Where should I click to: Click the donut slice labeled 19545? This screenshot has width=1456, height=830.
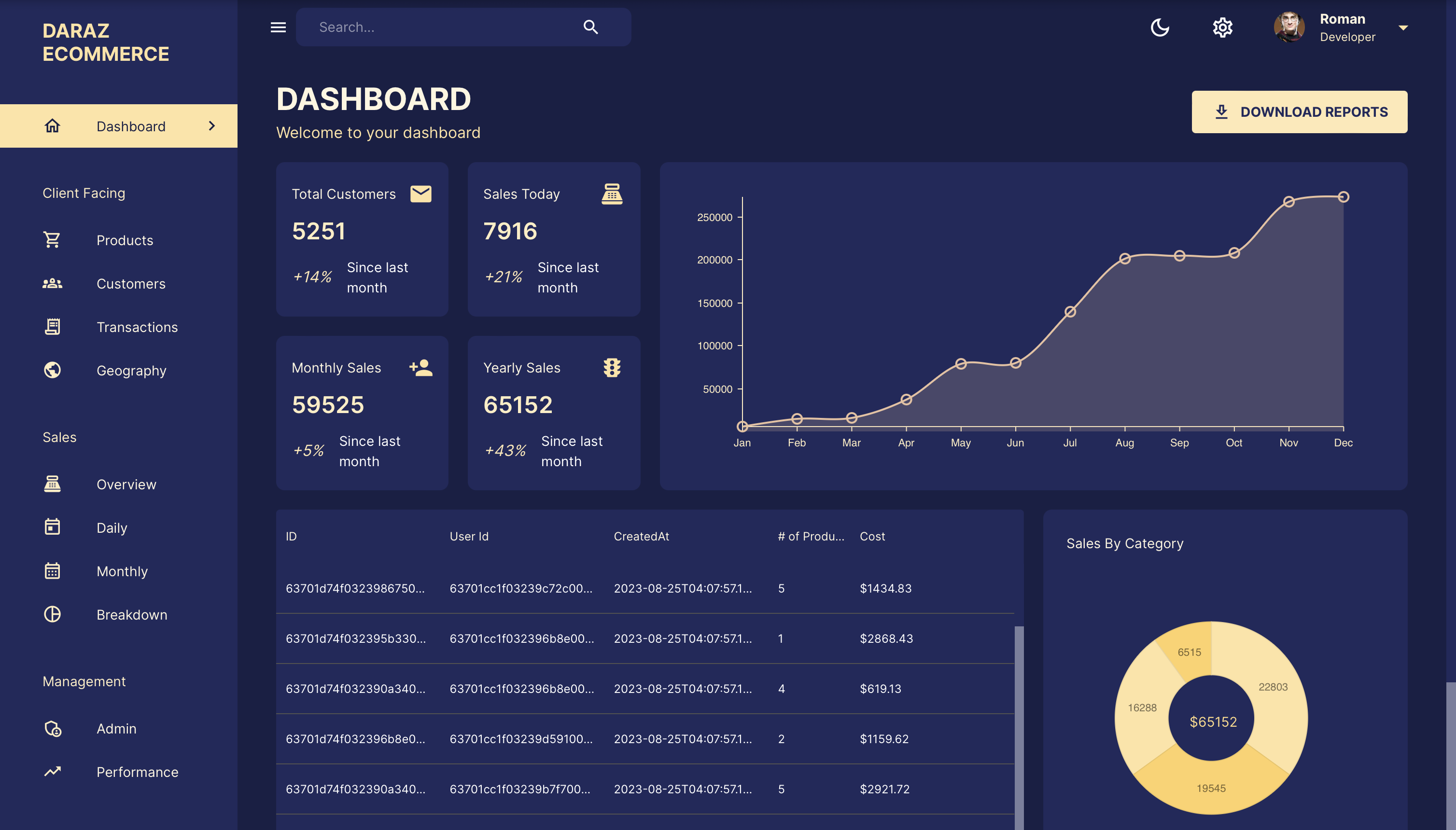point(1211,788)
